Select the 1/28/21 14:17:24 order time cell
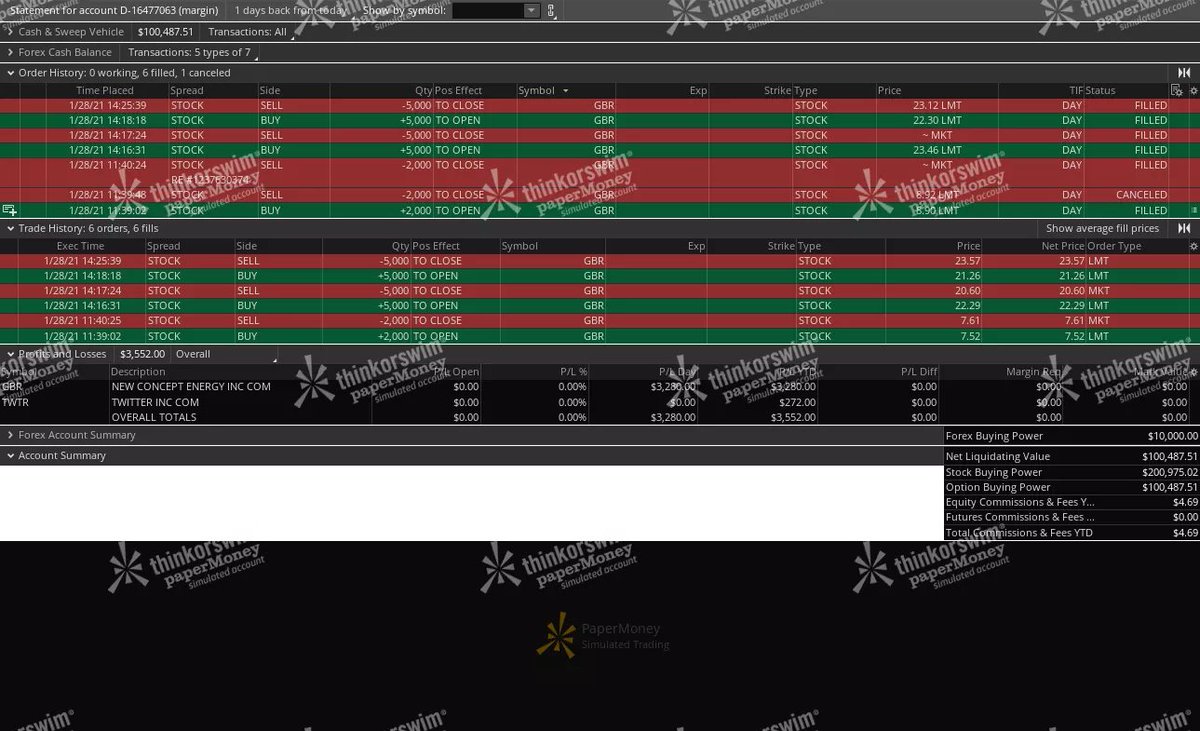This screenshot has height=731, width=1200. pos(108,135)
